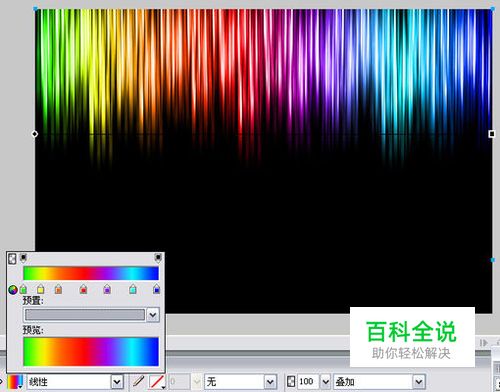The image size is (500, 392).
Task: Click the 预览 gradient preview strip
Action: pyautogui.click(x=91, y=351)
